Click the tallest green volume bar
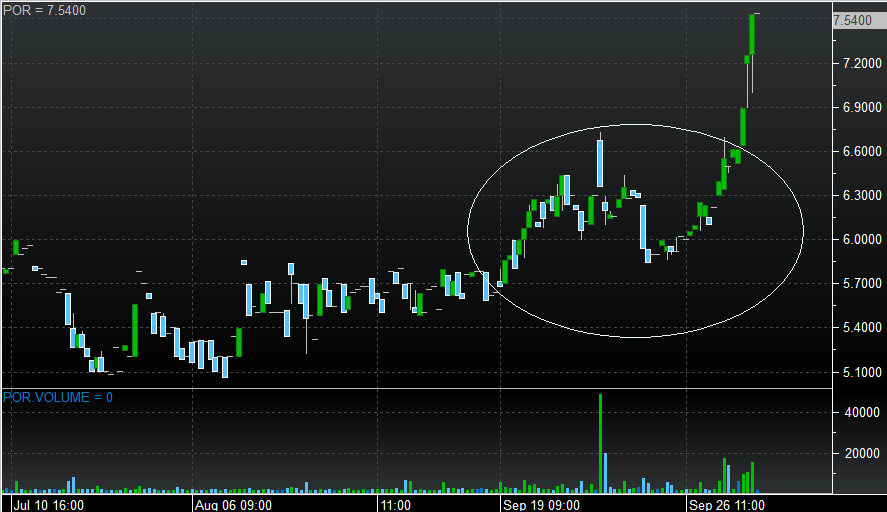This screenshot has width=887, height=512. pos(600,440)
